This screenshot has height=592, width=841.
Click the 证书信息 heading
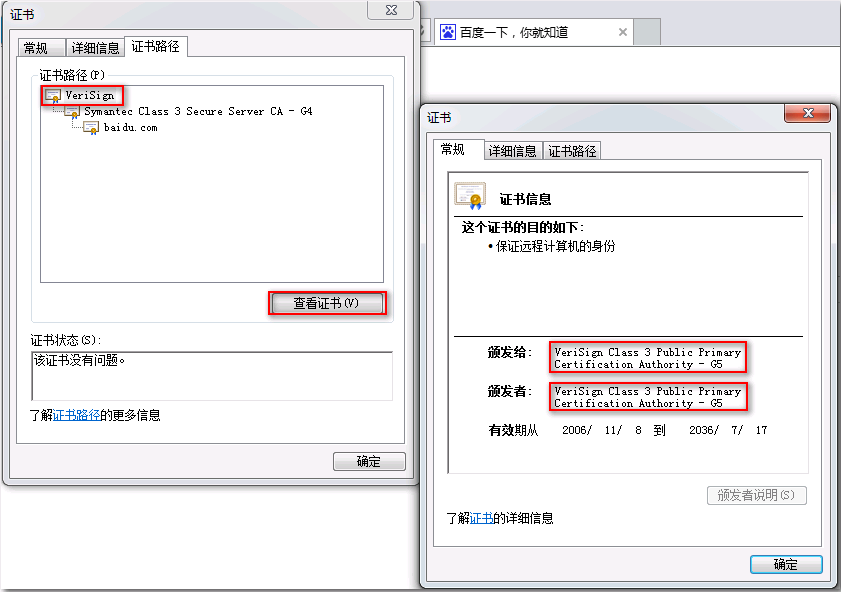[526, 199]
